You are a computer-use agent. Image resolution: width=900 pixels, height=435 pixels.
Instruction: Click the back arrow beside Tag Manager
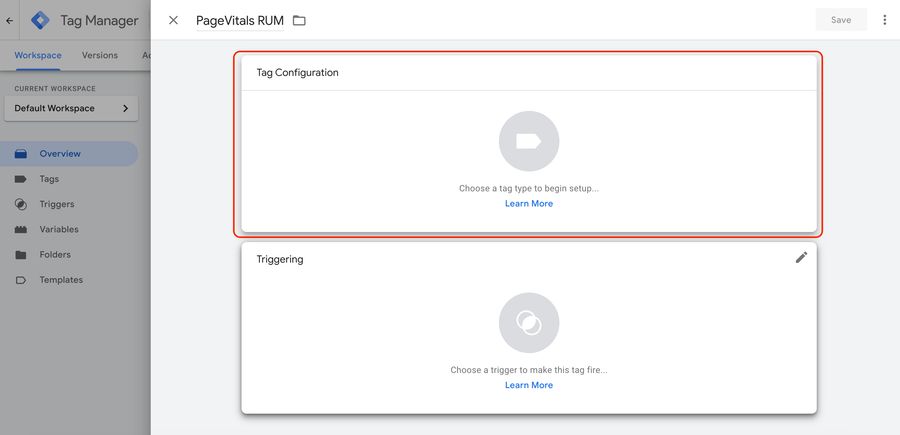tap(9, 21)
